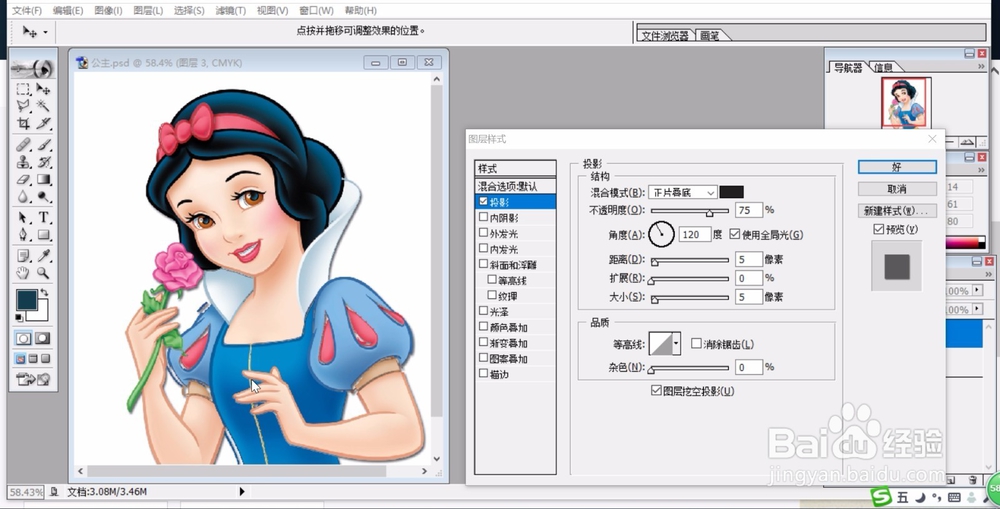Switch to the 文件浏览器 tab
This screenshot has height=509, width=1000.
point(665,36)
